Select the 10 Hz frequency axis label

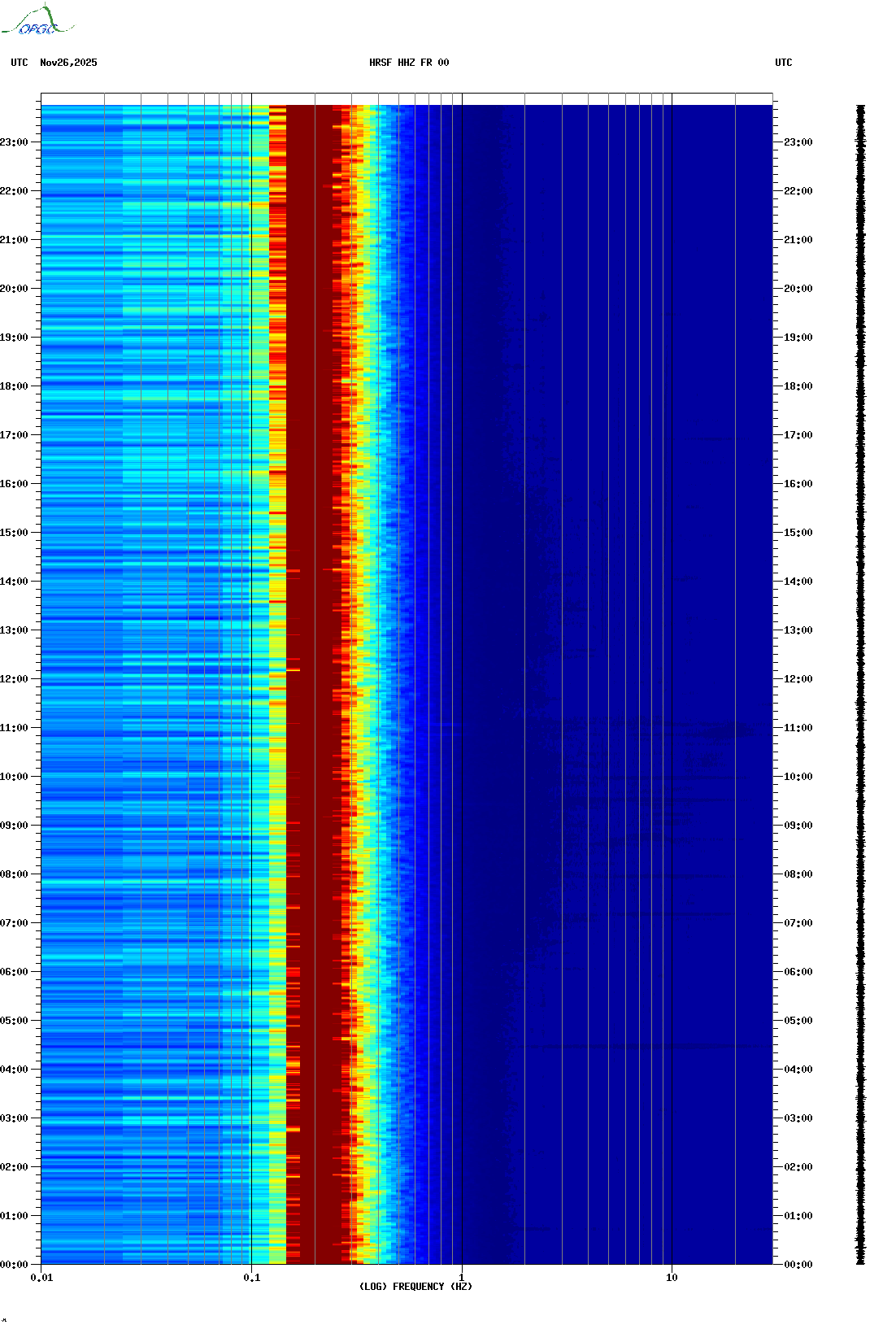[x=672, y=1278]
